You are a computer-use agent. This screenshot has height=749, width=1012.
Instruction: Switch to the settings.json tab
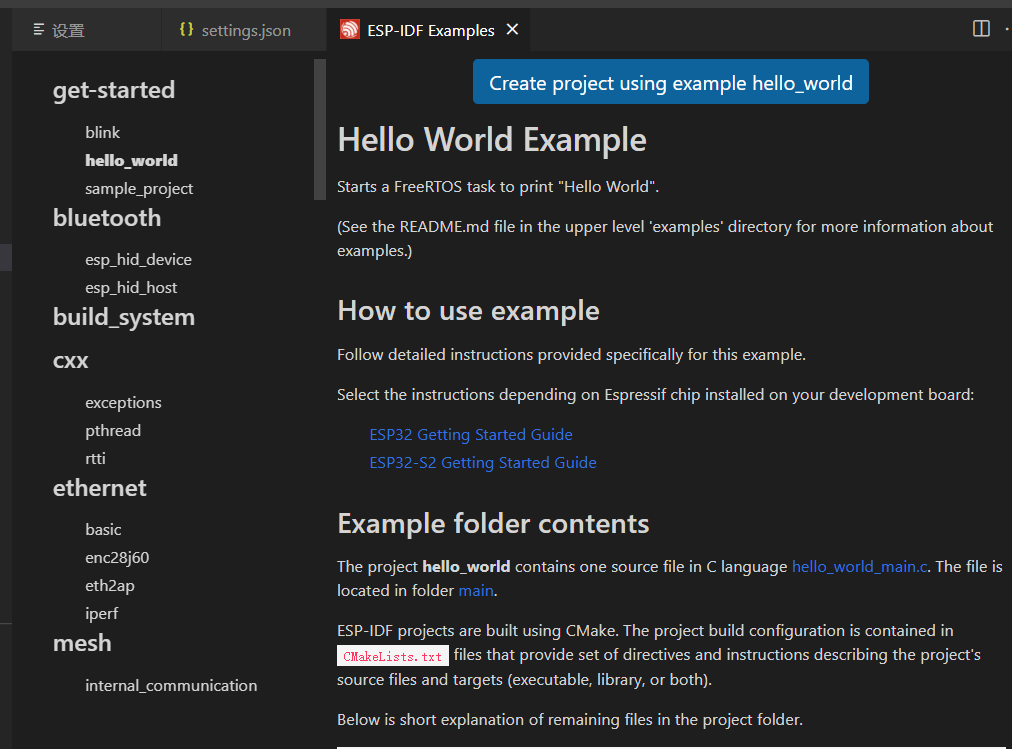244,30
